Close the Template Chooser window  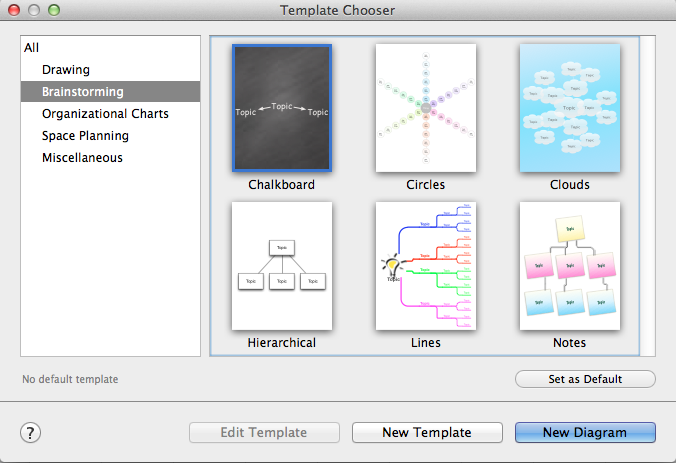[13, 11]
